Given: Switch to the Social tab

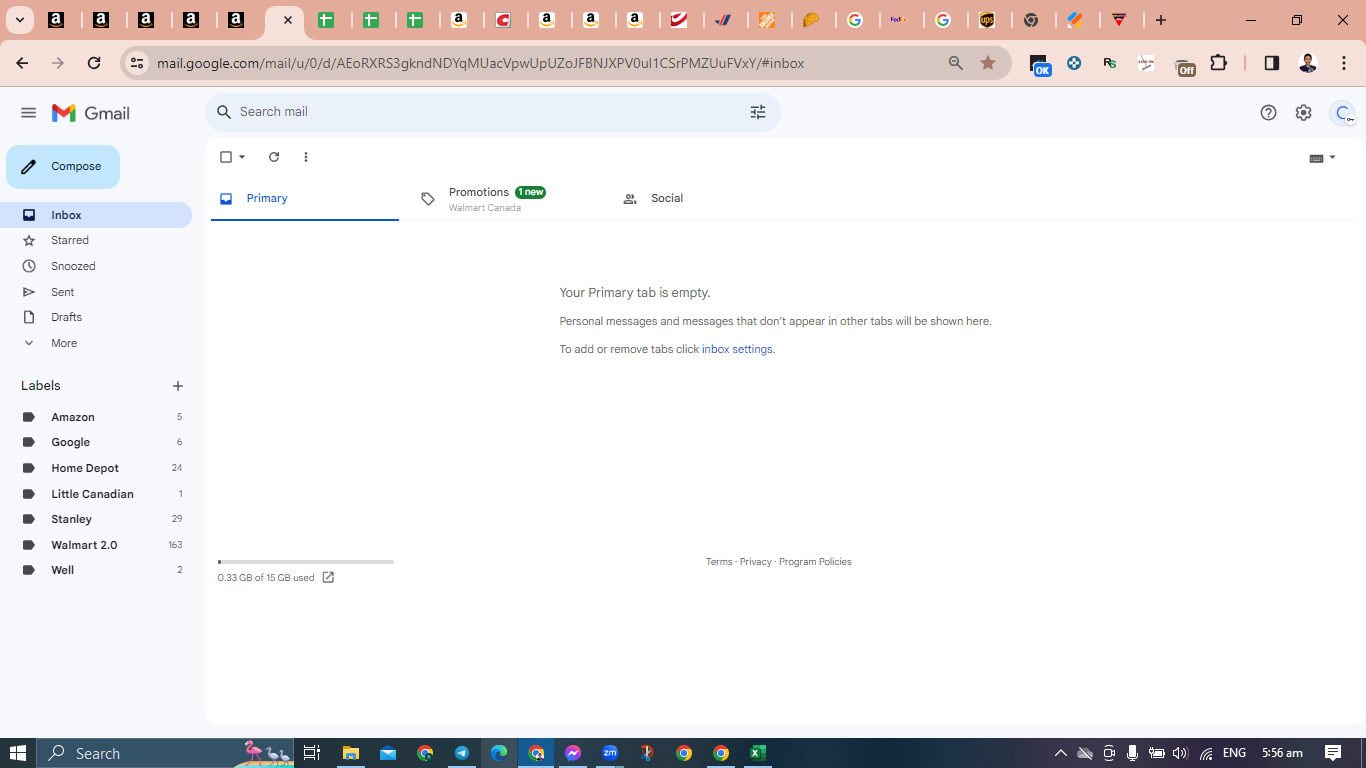Looking at the screenshot, I should [707, 198].
